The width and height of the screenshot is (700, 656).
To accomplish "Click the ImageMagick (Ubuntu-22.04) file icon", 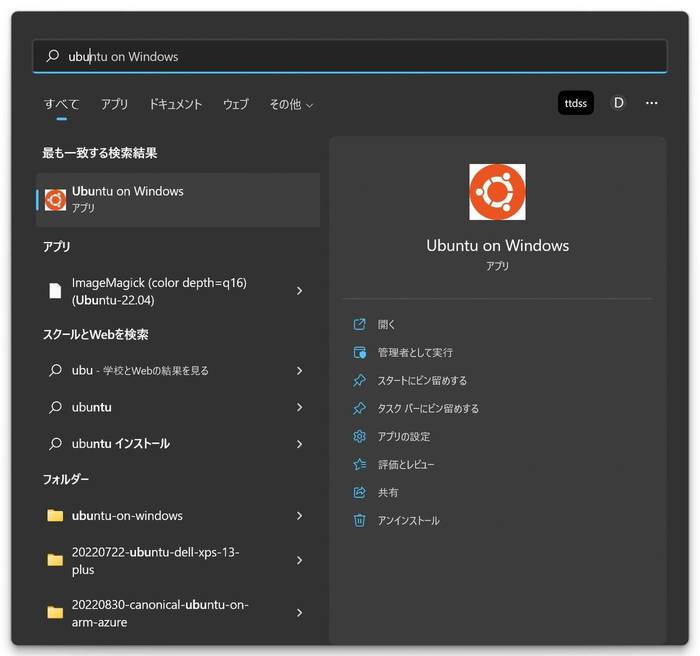I will point(55,291).
